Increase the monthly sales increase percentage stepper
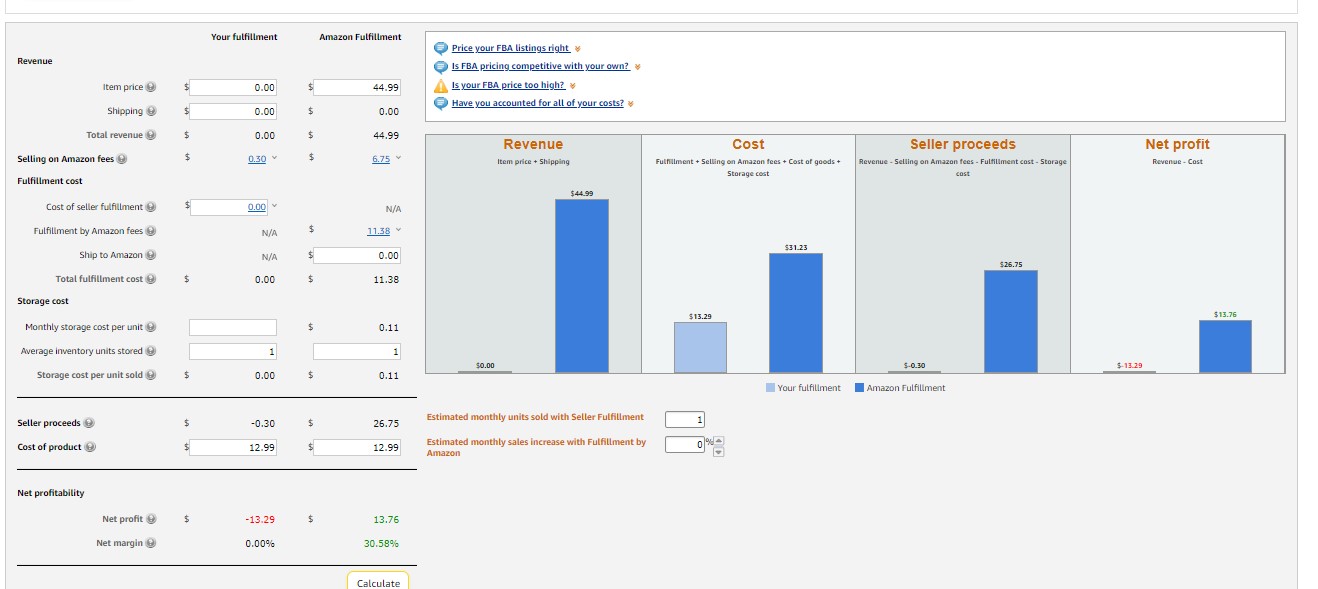 pyautogui.click(x=717, y=441)
